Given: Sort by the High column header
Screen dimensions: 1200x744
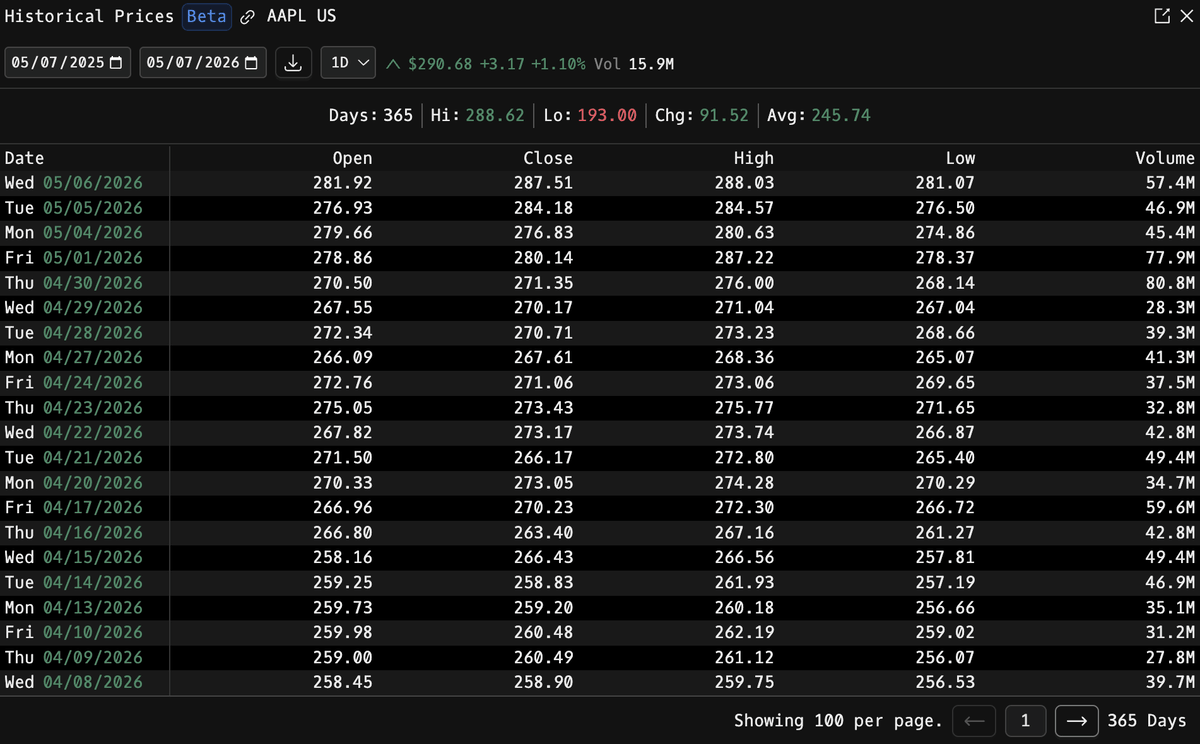Looking at the screenshot, I should point(754,158).
